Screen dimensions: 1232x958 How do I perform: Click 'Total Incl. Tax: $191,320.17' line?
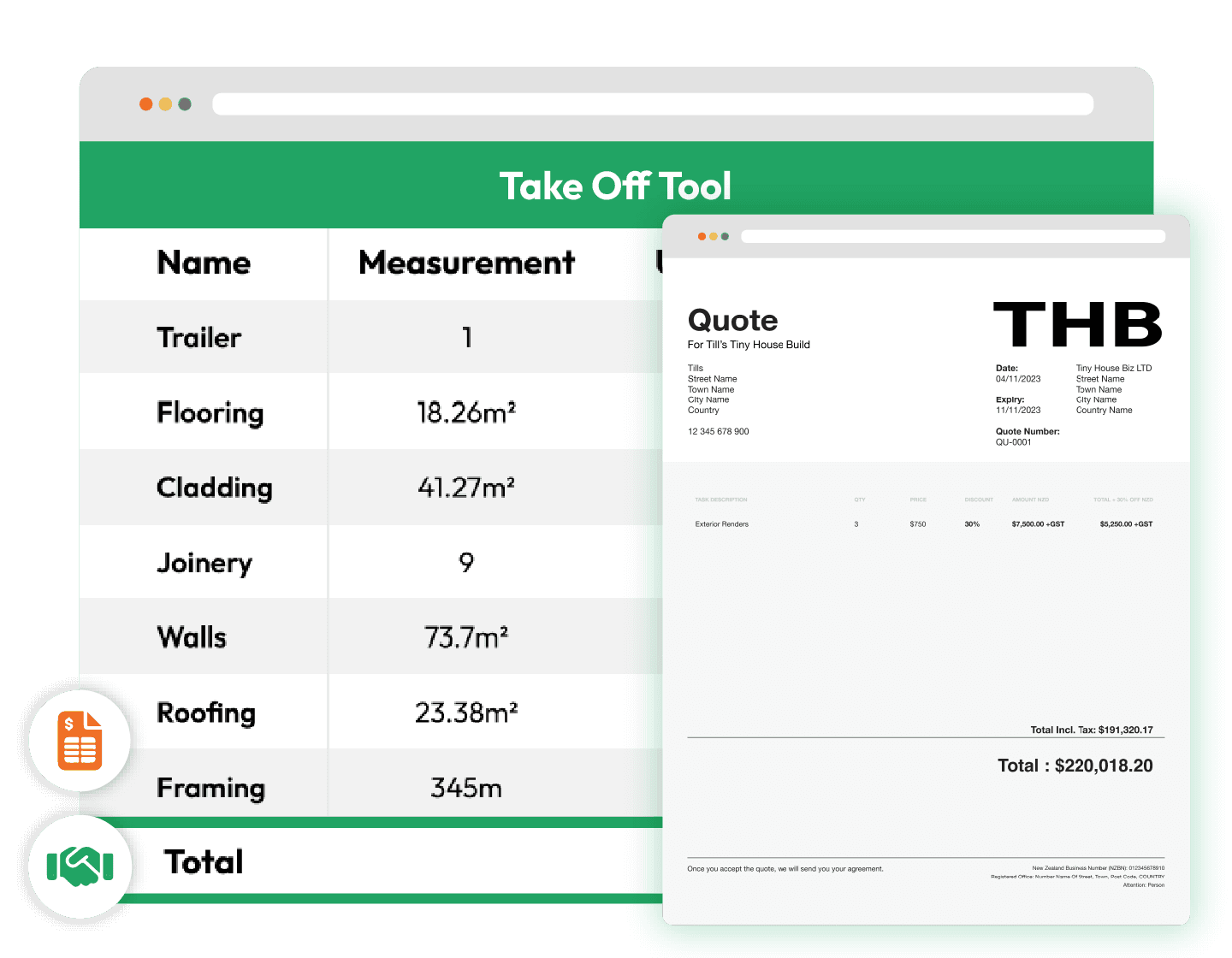click(1092, 730)
